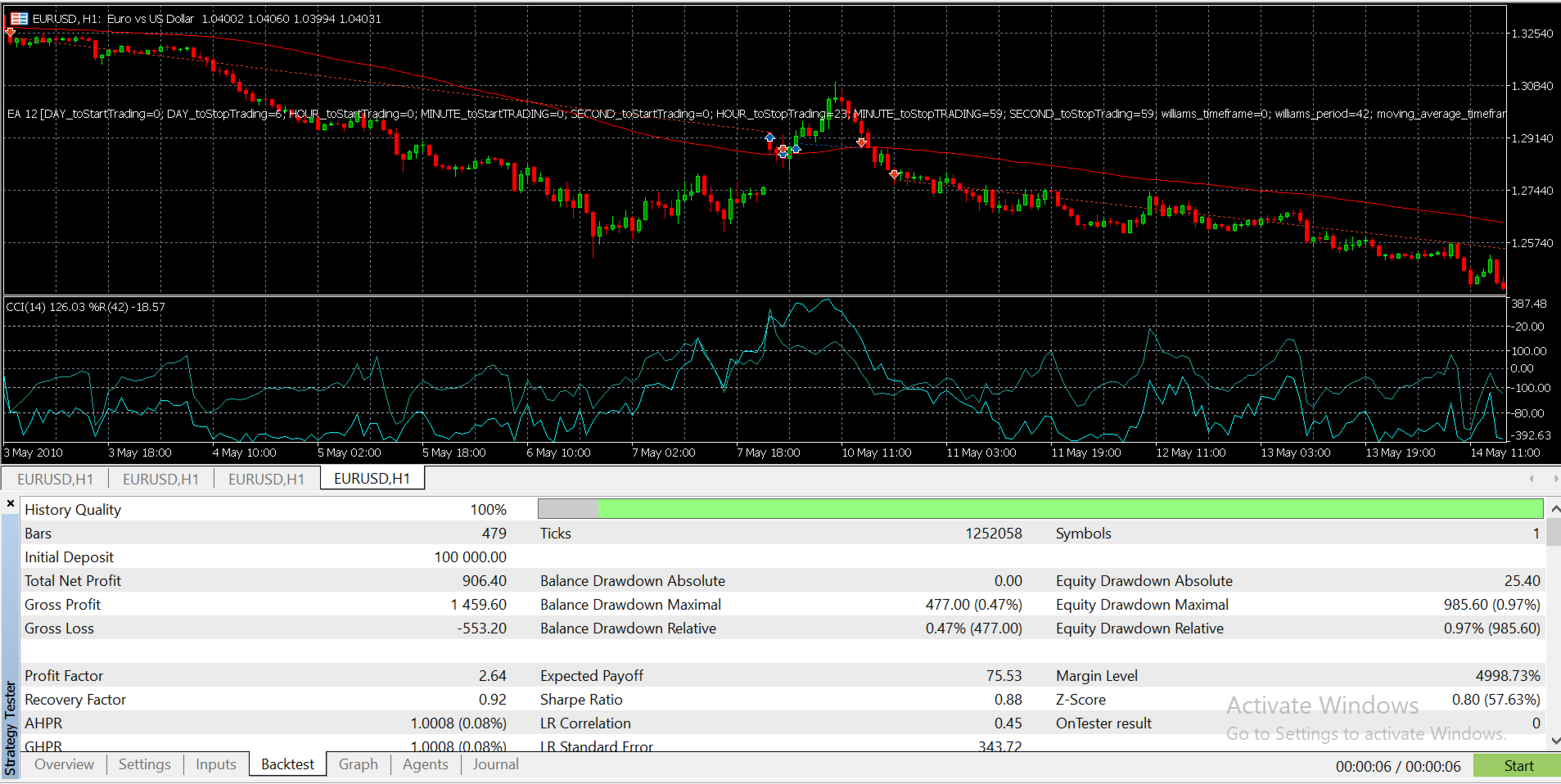
Task: Click the EA 12 parameters label on chart
Action: [756, 114]
